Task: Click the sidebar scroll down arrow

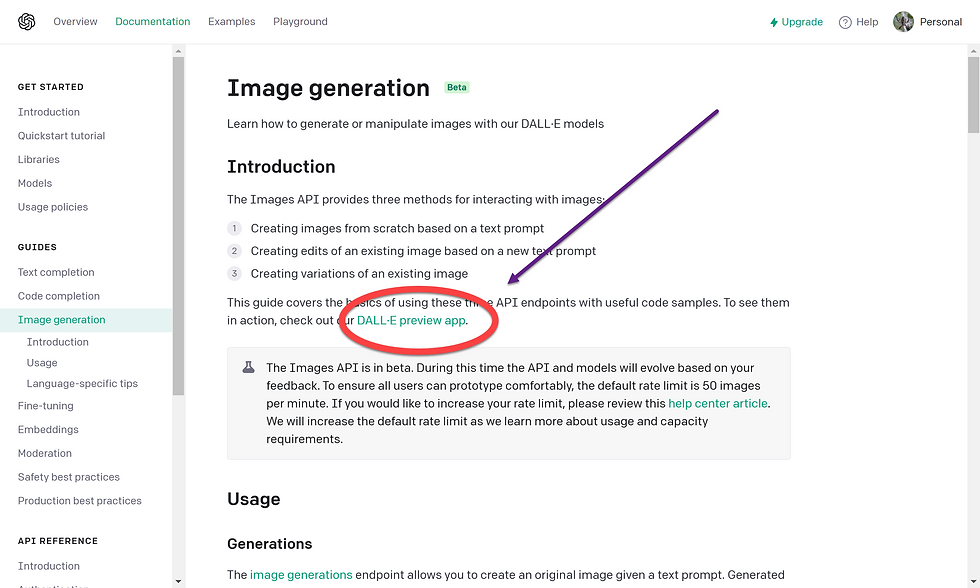Action: pos(178,581)
